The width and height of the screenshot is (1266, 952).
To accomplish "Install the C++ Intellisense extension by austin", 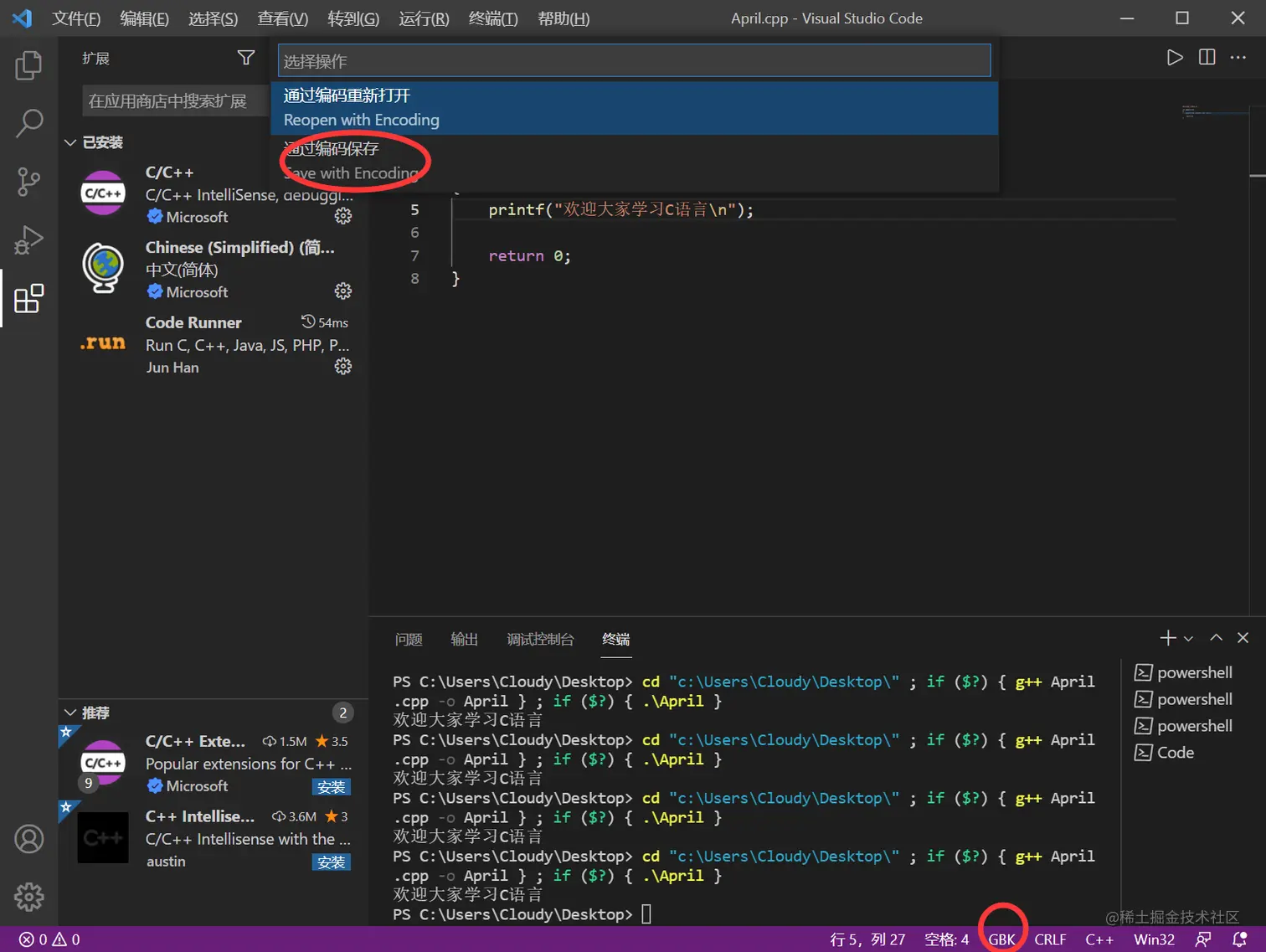I will coord(331,862).
